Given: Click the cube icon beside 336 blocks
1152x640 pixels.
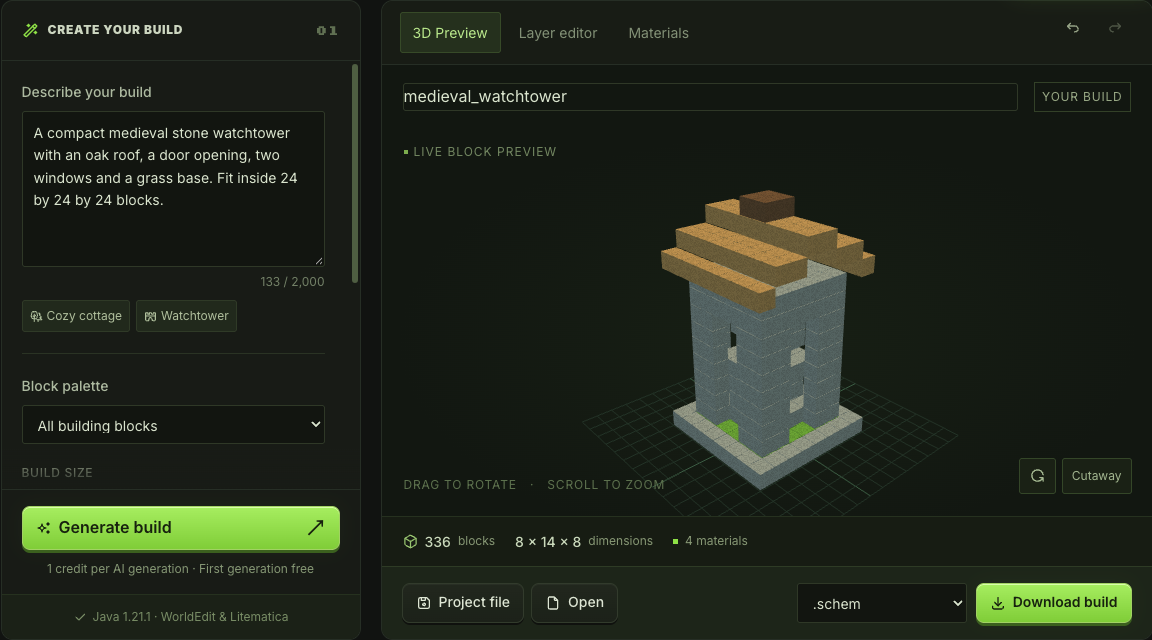Looking at the screenshot, I should click(x=410, y=542).
